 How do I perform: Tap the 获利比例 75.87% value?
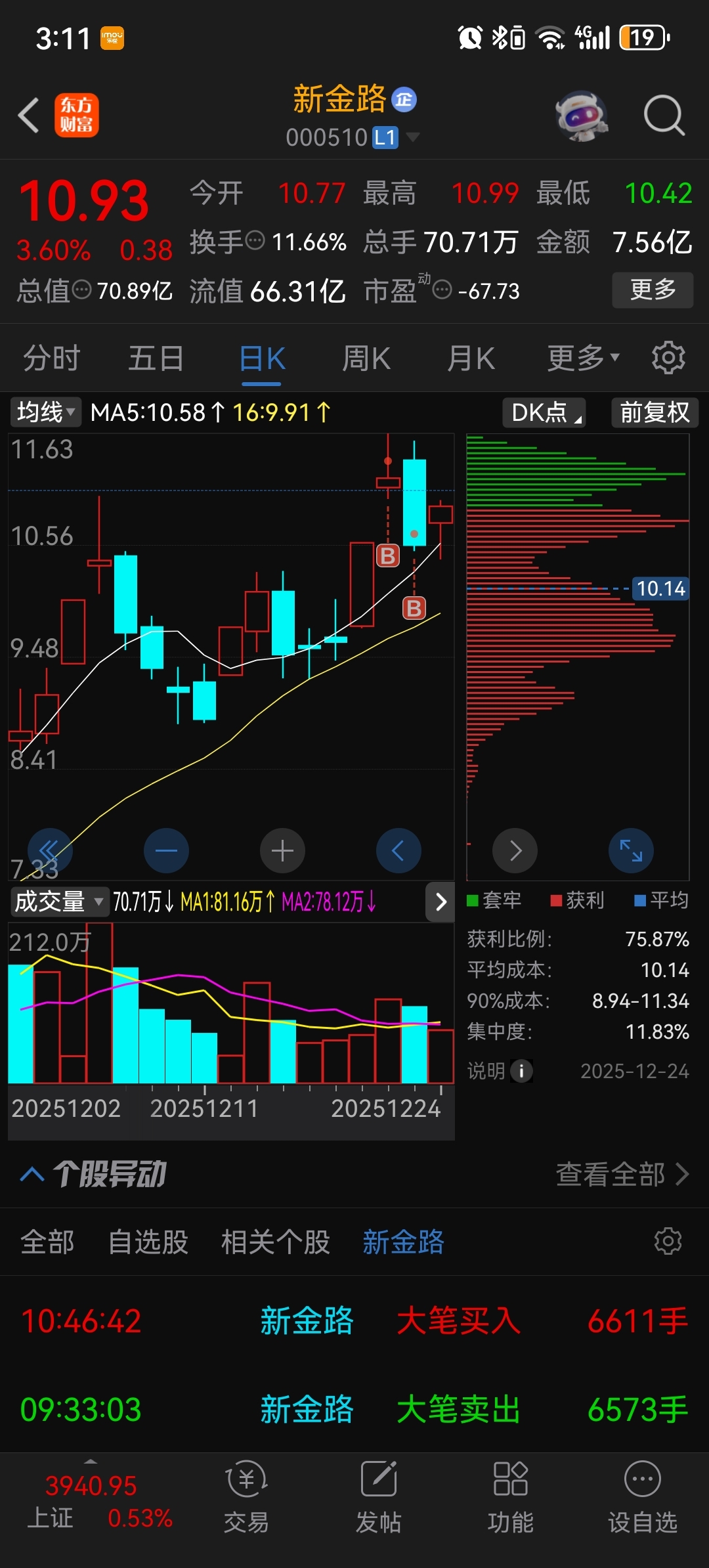657,939
